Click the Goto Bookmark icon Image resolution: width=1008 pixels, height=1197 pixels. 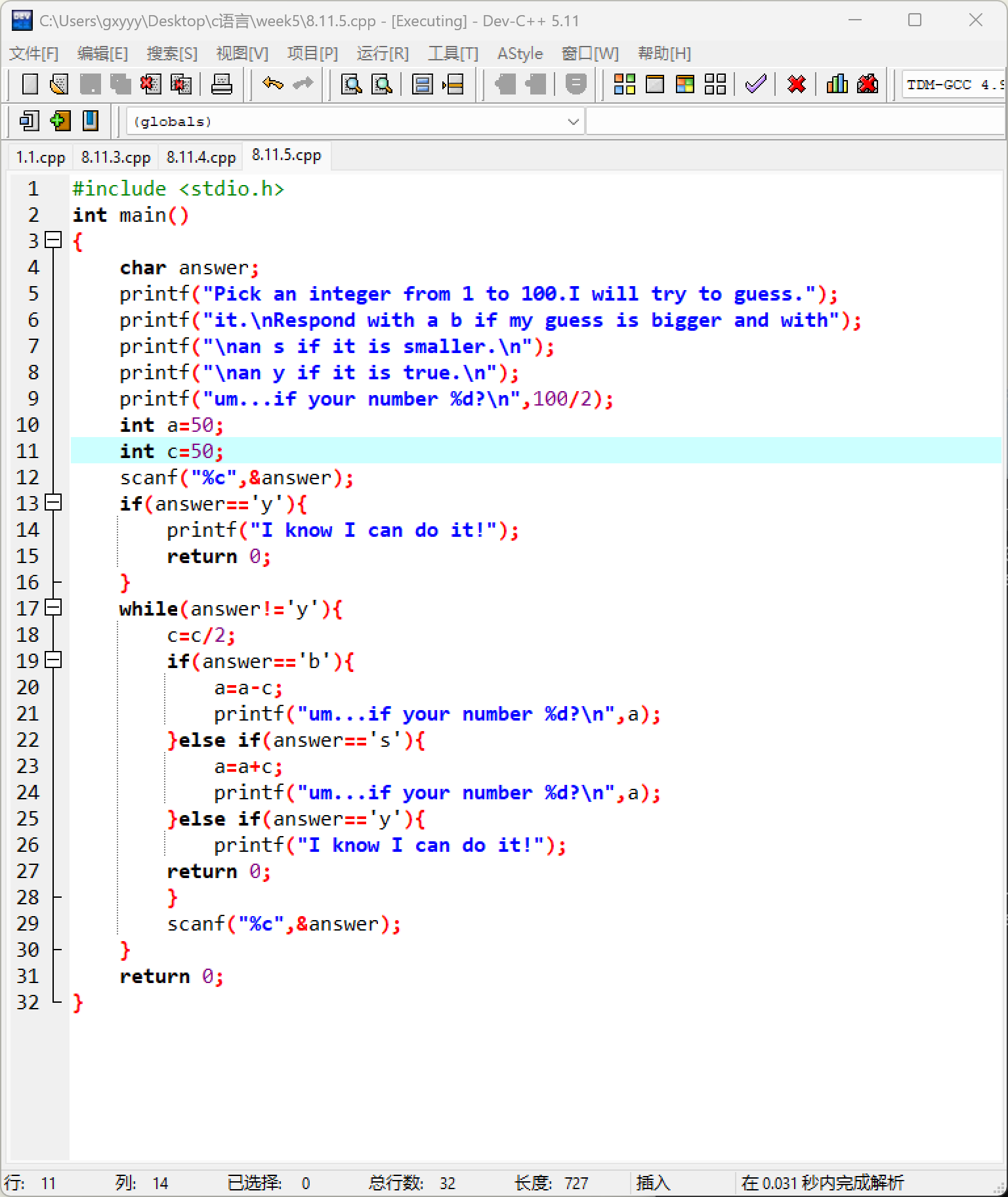[453, 84]
